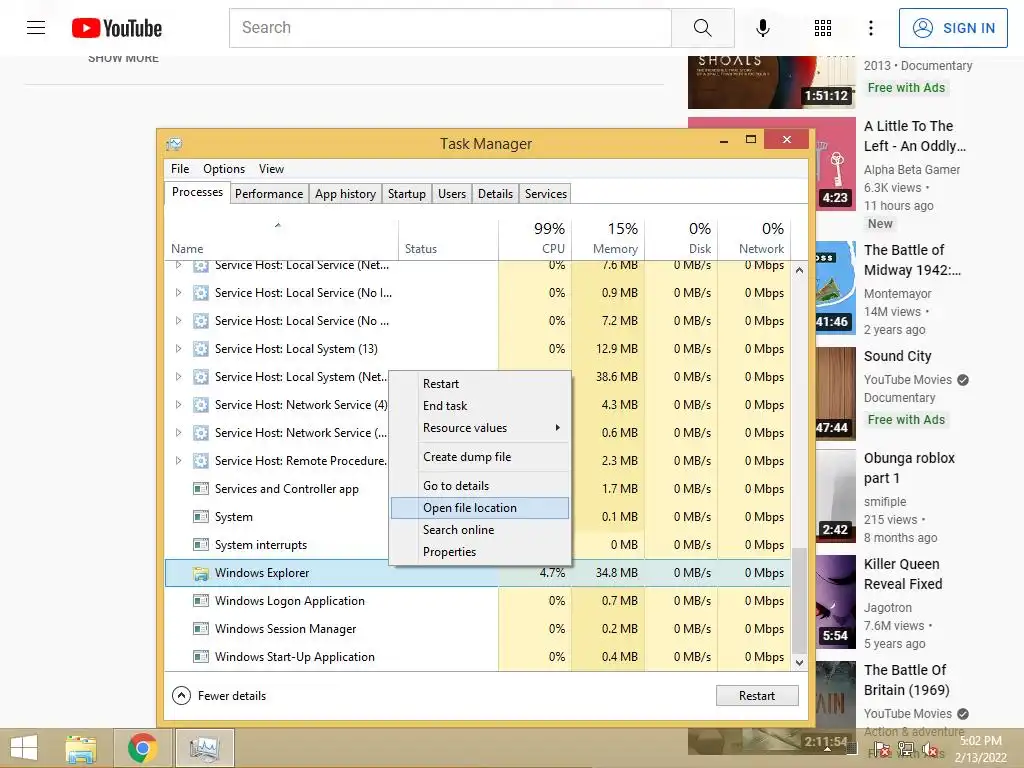
Task: Expand the Service Host: Local Service (No ... 7.2 MB row
Action: click(178, 321)
